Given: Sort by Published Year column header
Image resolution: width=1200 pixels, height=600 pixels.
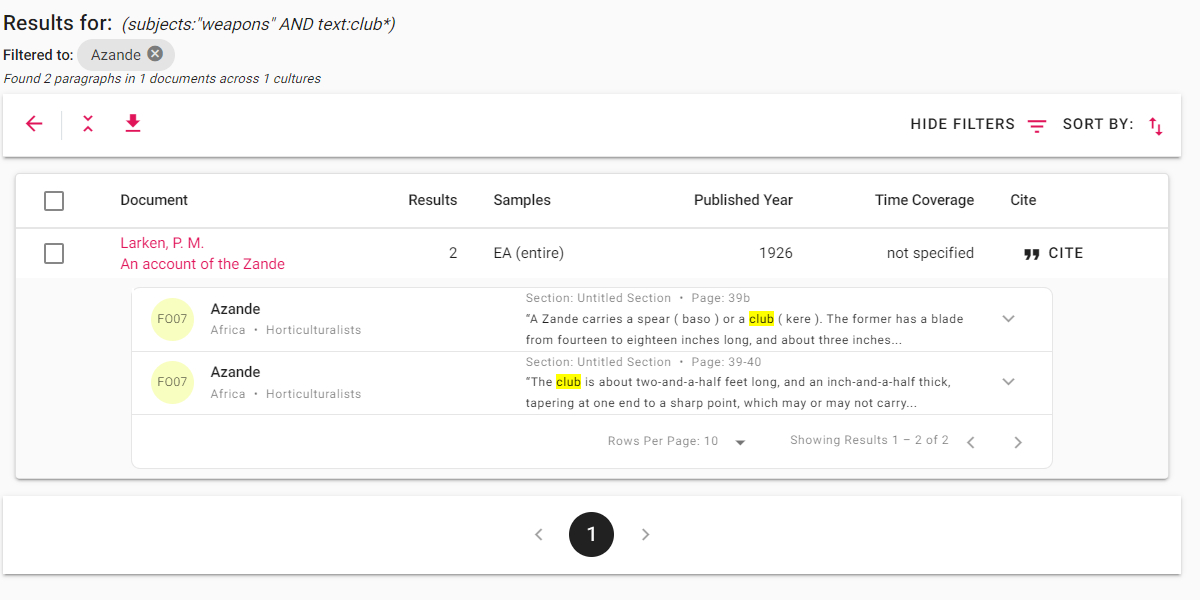Looking at the screenshot, I should coord(743,200).
